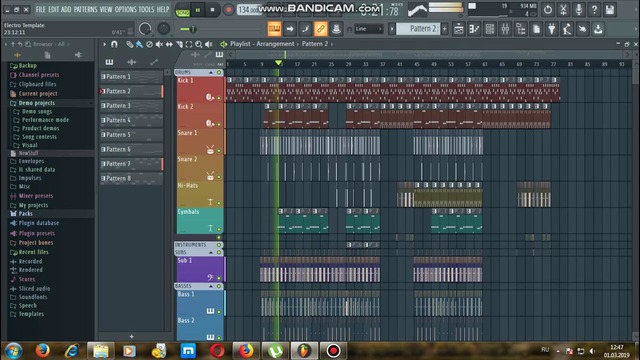Viewport: 640px width, 360px height.
Task: Pause the song with the Pause button
Action: pos(198,9)
